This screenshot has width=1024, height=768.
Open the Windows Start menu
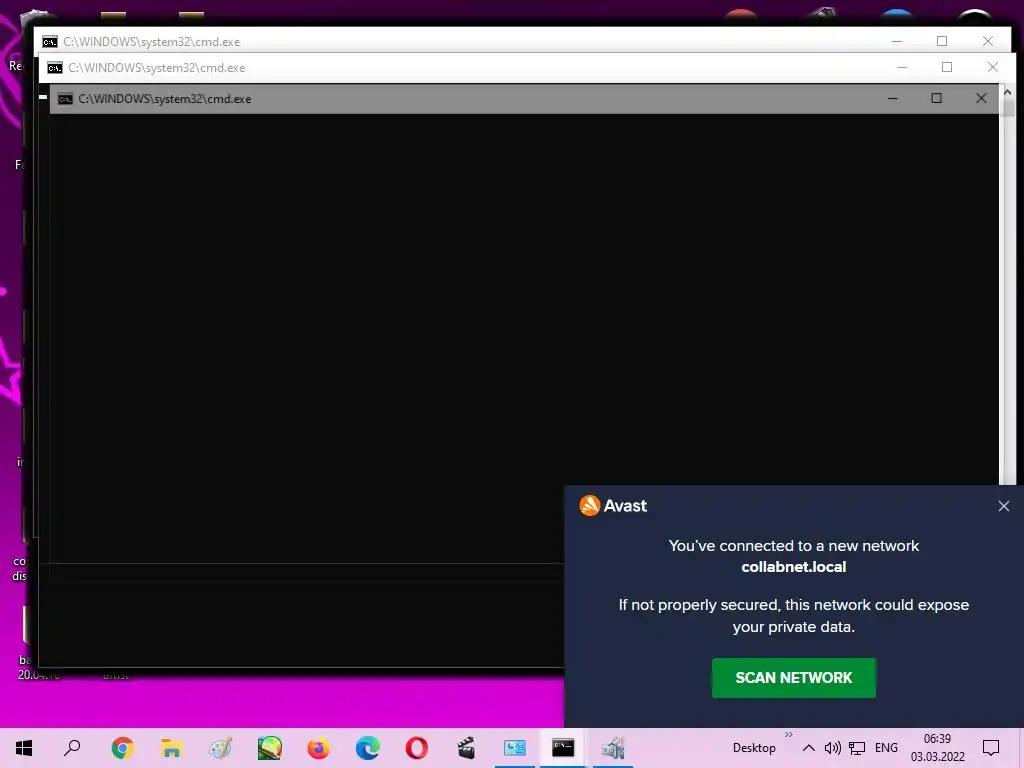point(24,748)
